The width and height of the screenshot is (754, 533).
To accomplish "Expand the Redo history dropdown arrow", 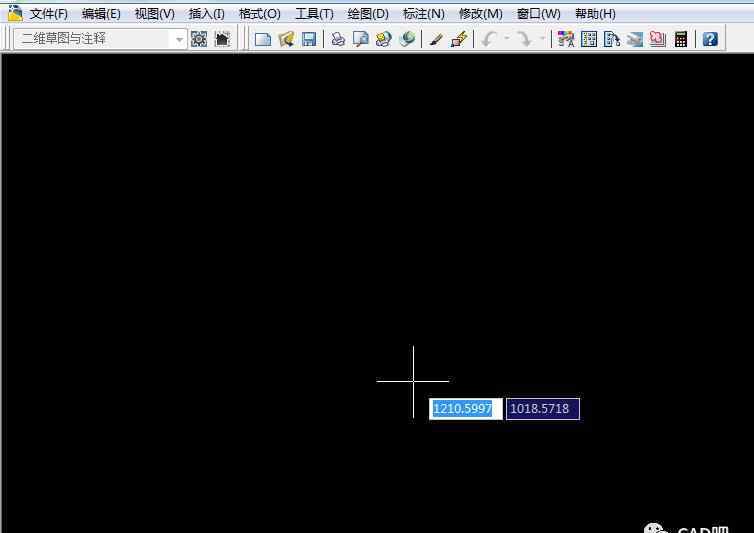I will (x=543, y=39).
